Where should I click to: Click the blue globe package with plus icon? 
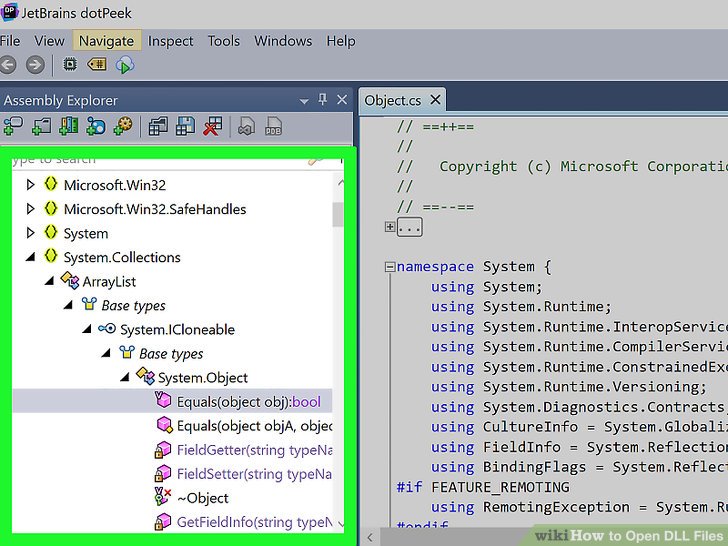pos(96,126)
